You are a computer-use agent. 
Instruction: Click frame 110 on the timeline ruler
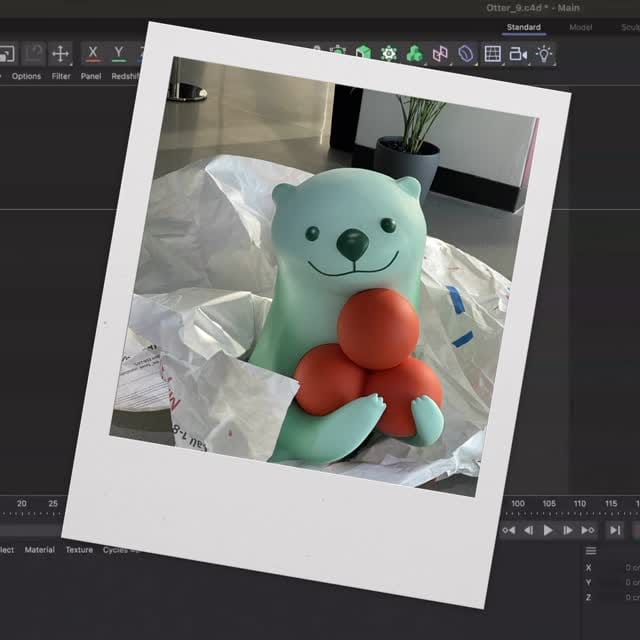tap(580, 504)
